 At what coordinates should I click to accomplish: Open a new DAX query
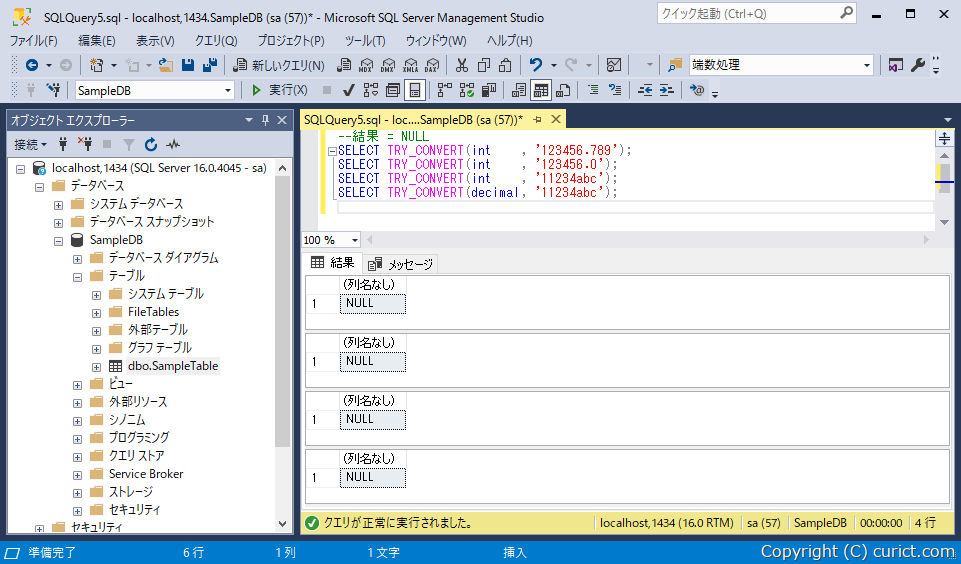click(x=432, y=65)
